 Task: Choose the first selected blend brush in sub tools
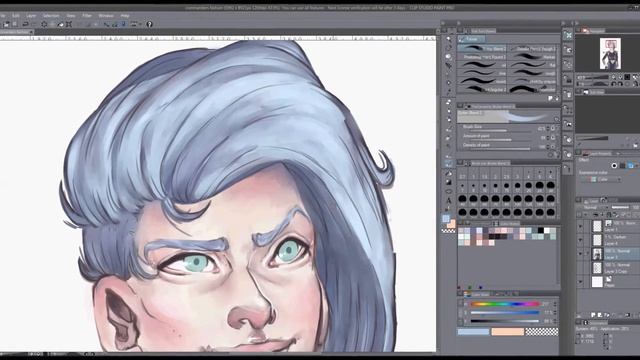(482, 49)
